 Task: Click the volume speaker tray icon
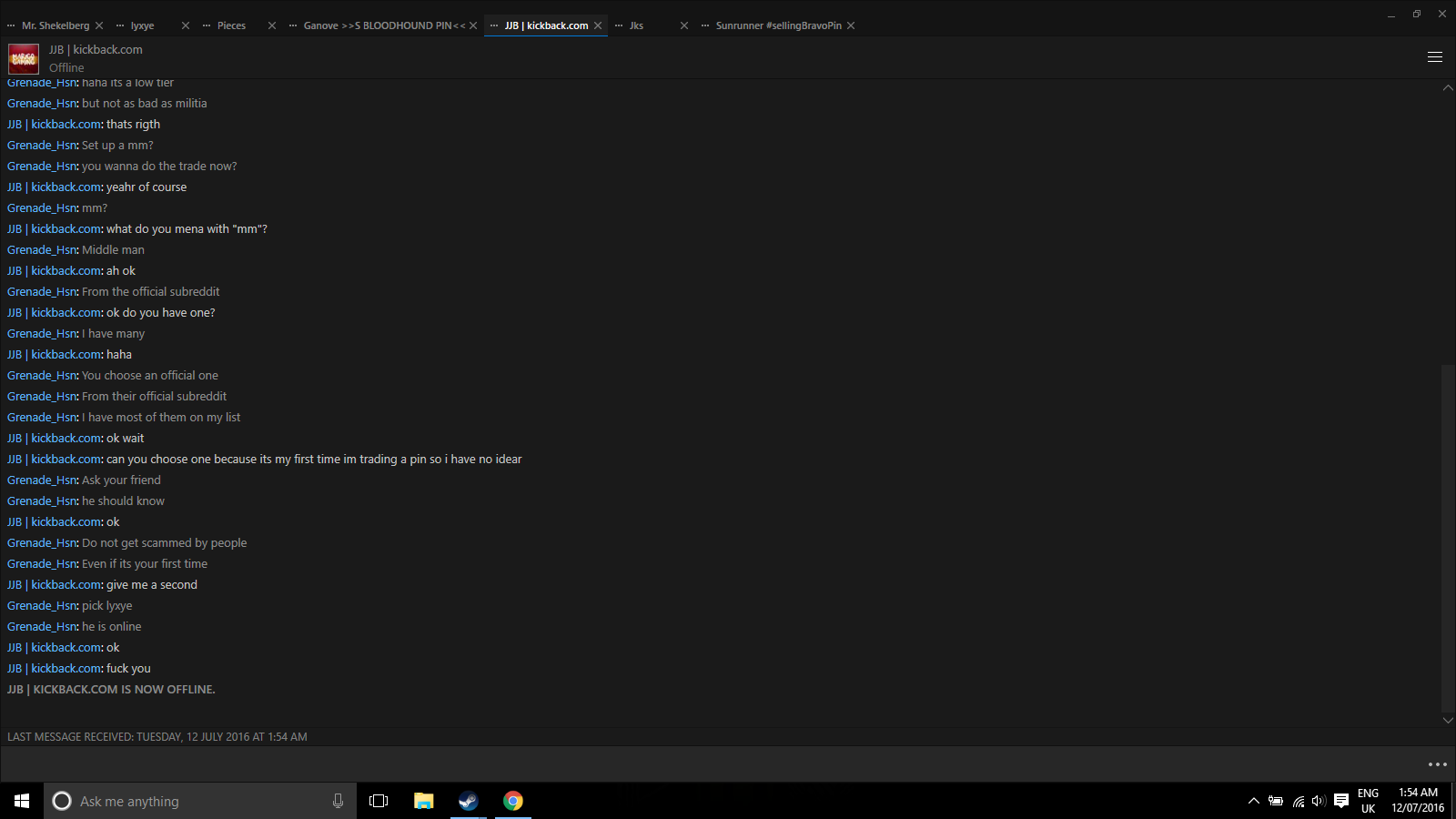point(1319,801)
